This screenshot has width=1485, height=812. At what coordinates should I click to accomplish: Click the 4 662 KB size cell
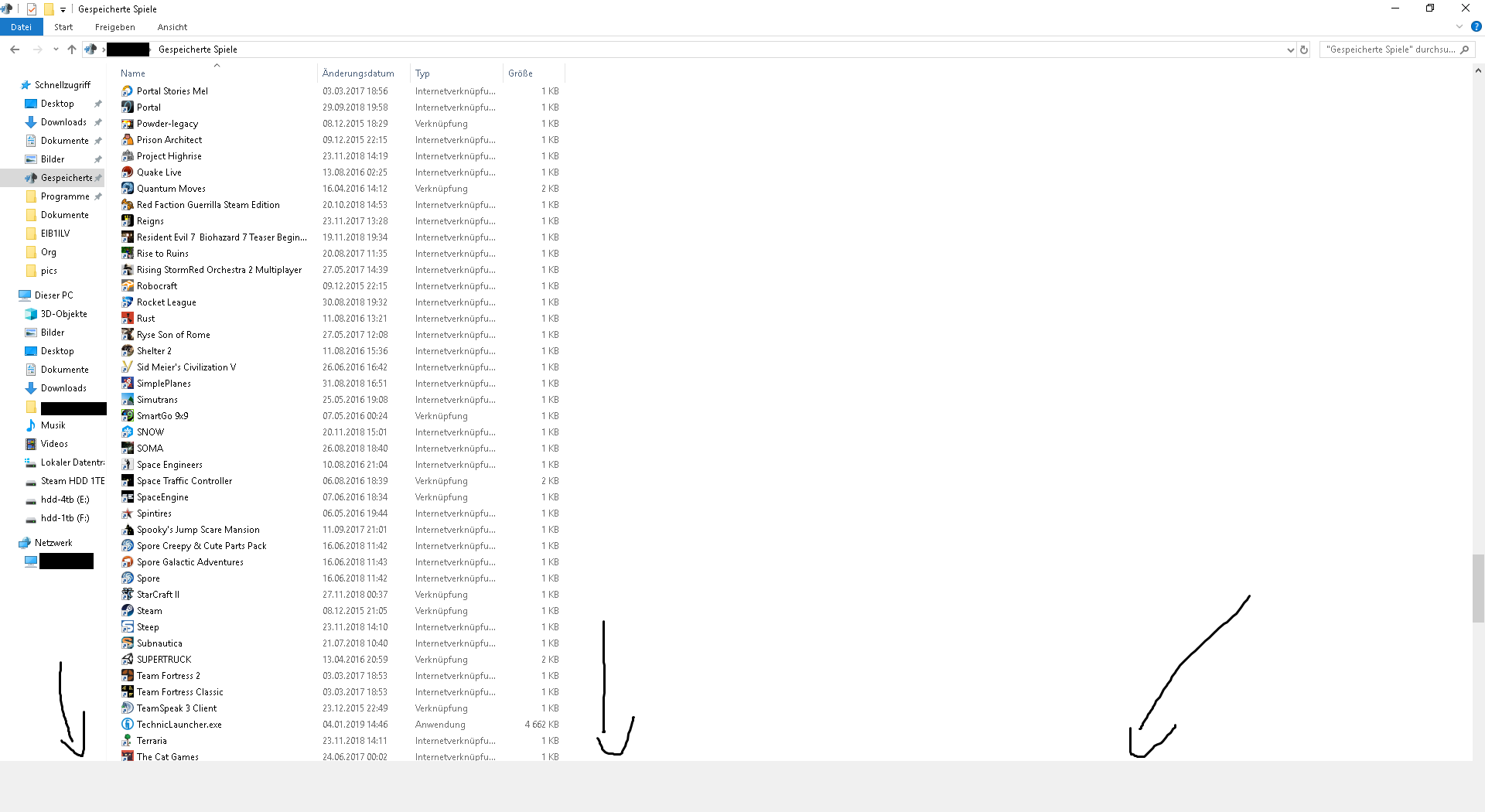click(x=541, y=725)
